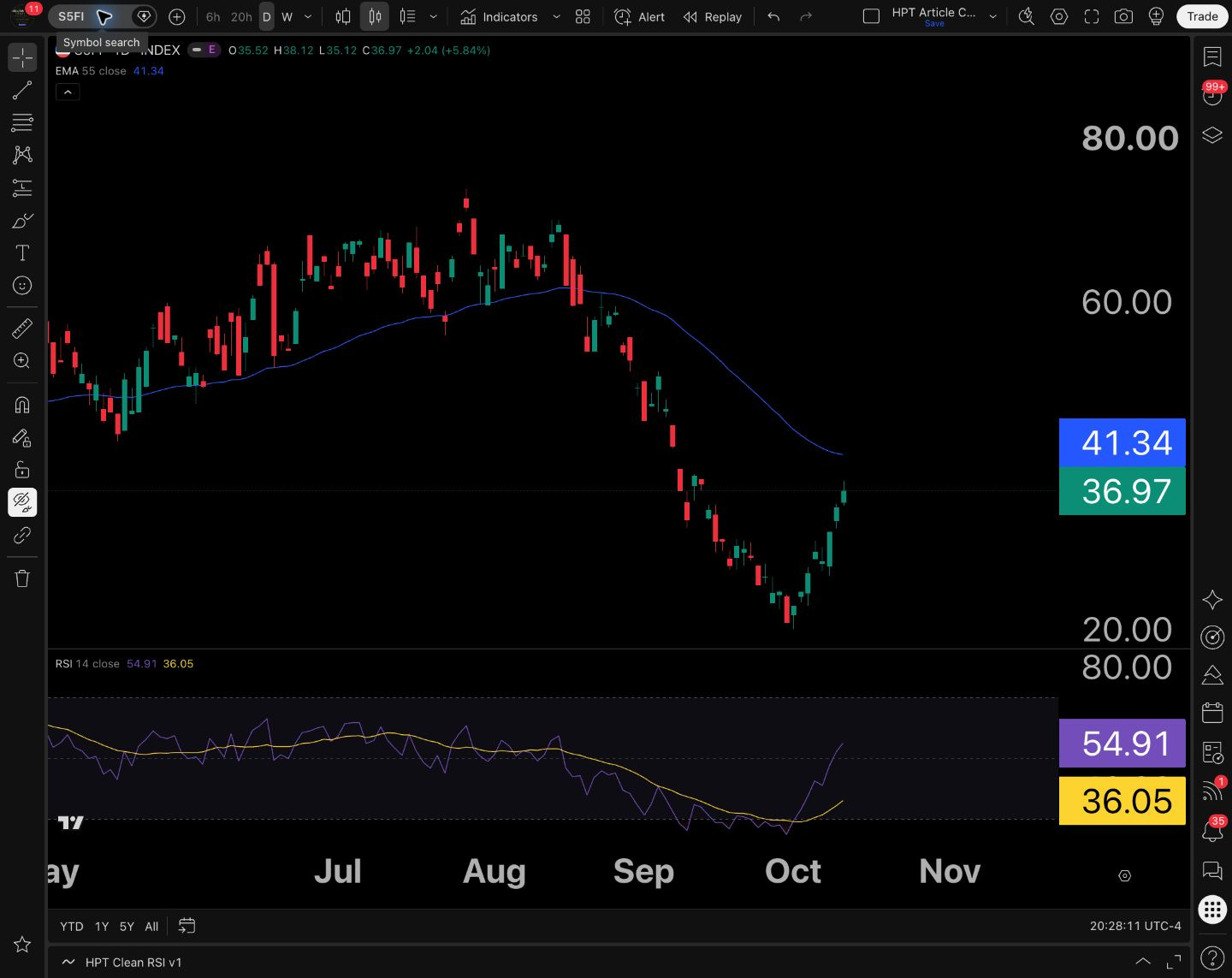Open the HPT Article layout dropdown arrow
Viewport: 1232px width, 978px height.
992,16
